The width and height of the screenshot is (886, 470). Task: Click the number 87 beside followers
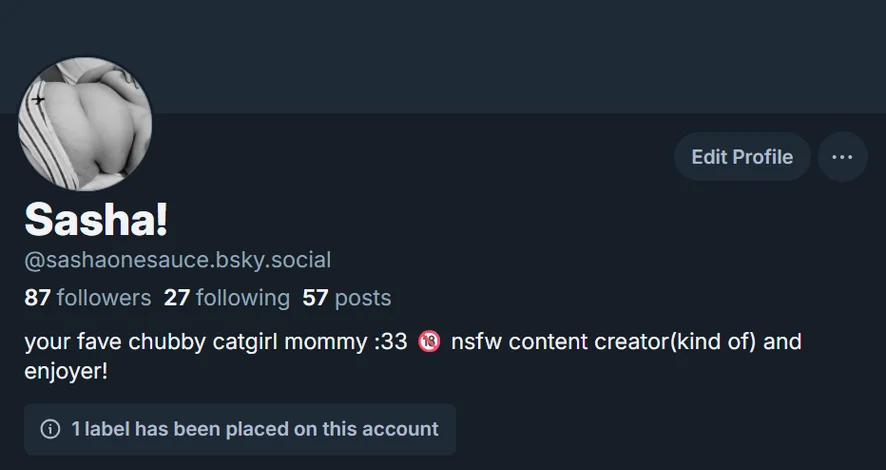(x=37, y=297)
